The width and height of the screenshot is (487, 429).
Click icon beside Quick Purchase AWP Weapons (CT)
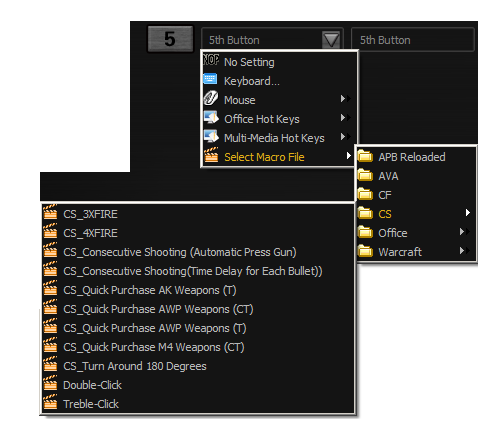(50, 307)
